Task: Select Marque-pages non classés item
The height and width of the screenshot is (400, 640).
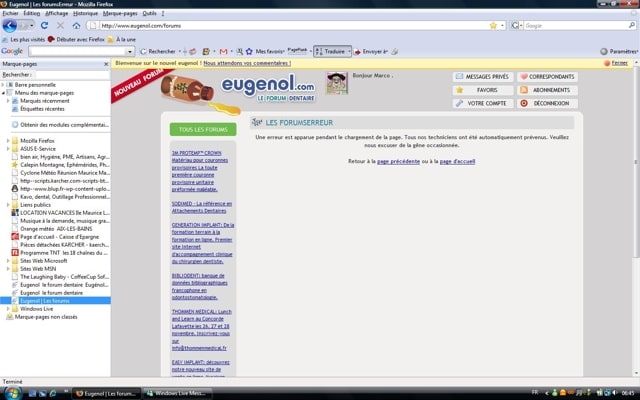Action: click(x=46, y=317)
